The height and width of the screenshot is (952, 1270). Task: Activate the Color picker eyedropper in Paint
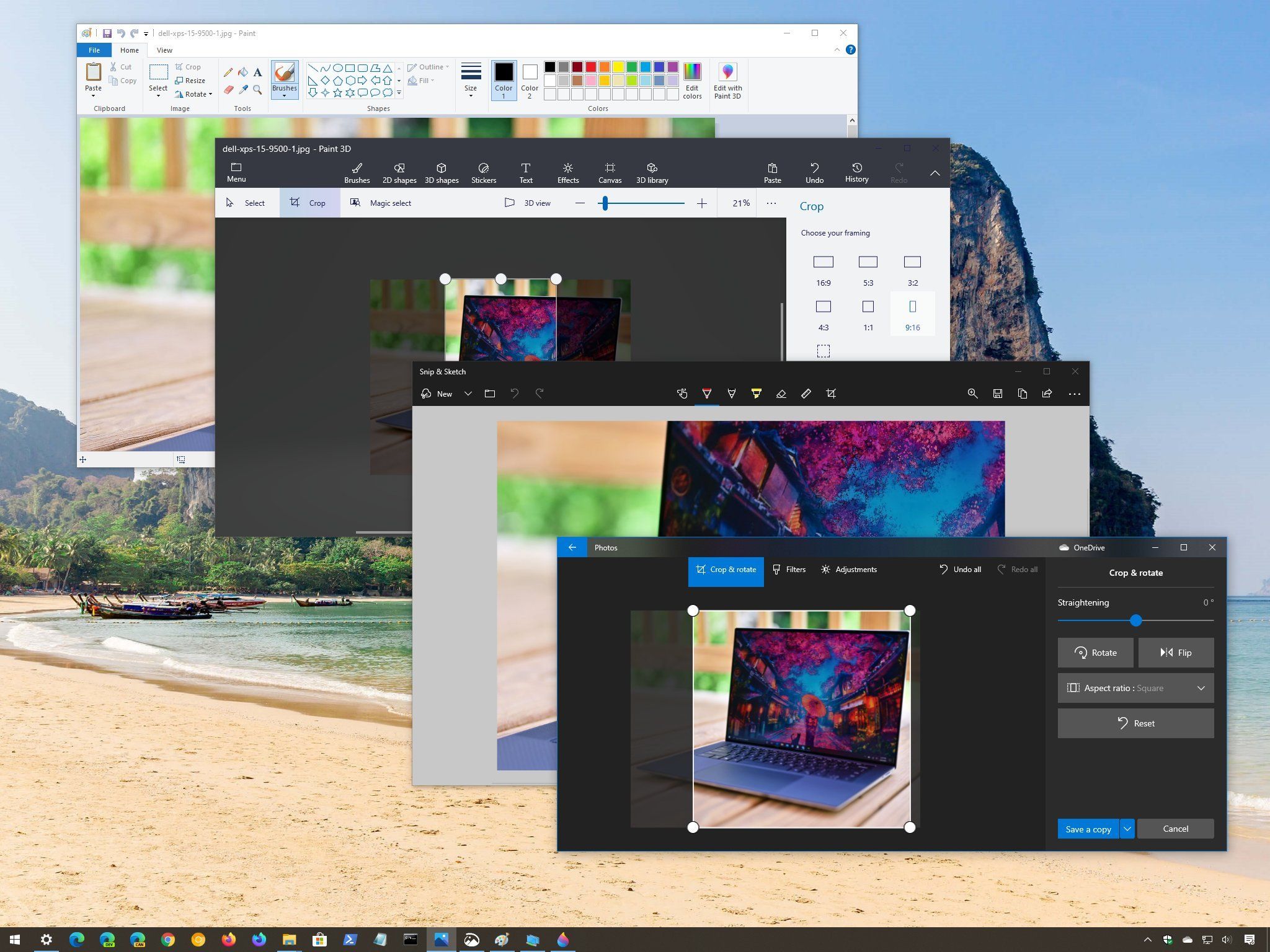tap(243, 90)
